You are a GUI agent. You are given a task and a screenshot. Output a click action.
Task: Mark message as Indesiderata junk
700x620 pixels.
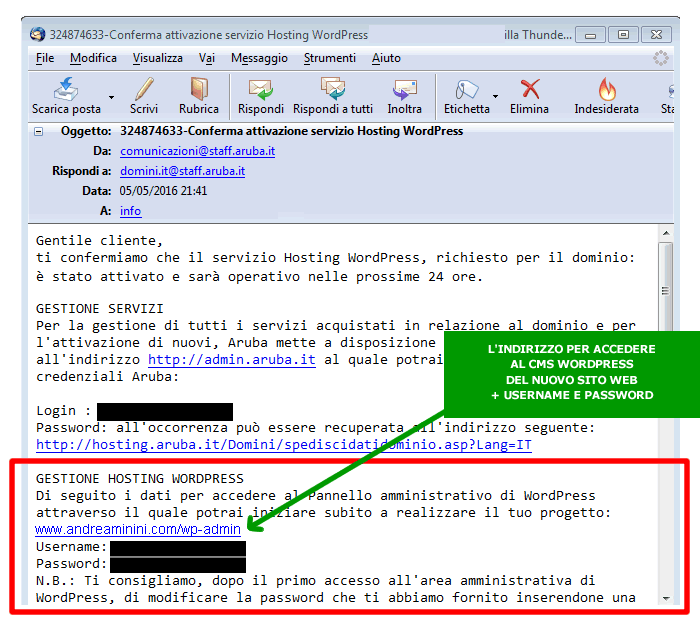(606, 89)
